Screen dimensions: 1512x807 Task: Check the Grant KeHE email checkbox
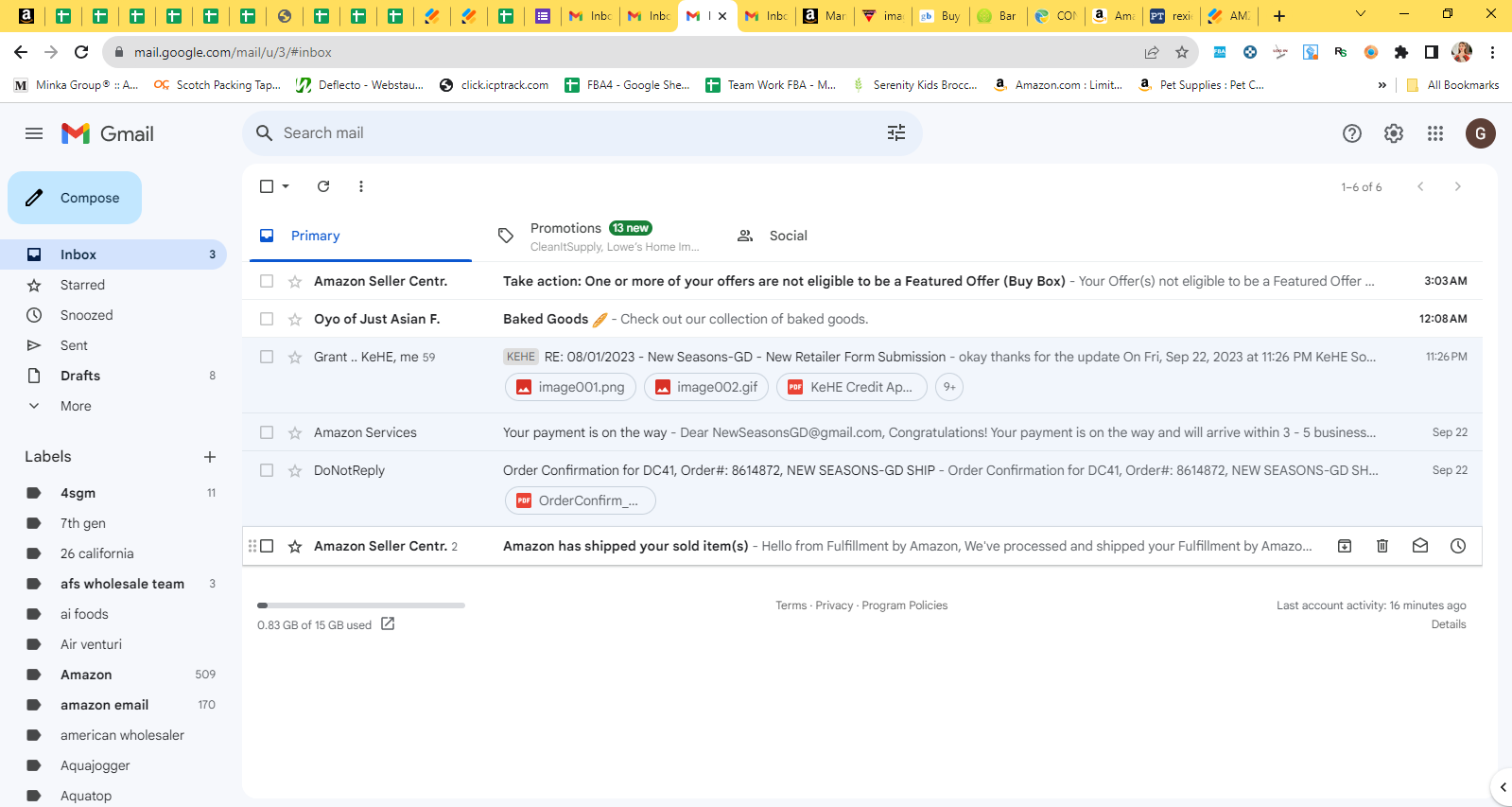[267, 357]
